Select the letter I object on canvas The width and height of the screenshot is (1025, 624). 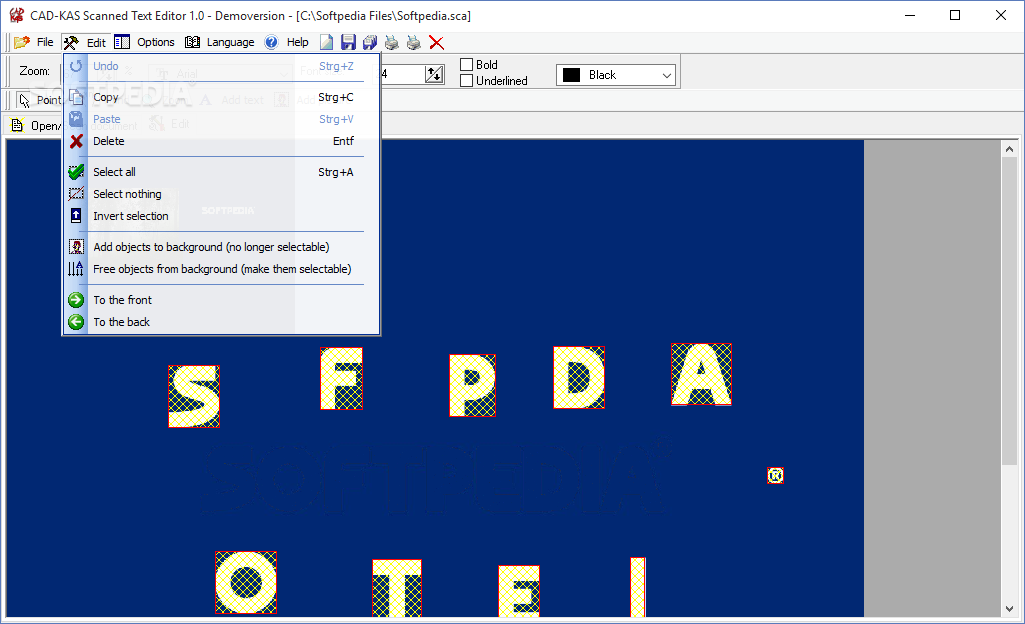pyautogui.click(x=638, y=587)
